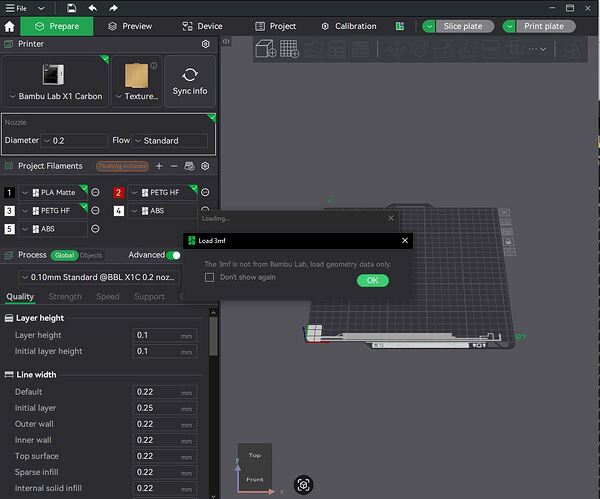Viewport: 600px width, 499px height.
Task: Click the Undo arrow icon
Action: (x=93, y=8)
